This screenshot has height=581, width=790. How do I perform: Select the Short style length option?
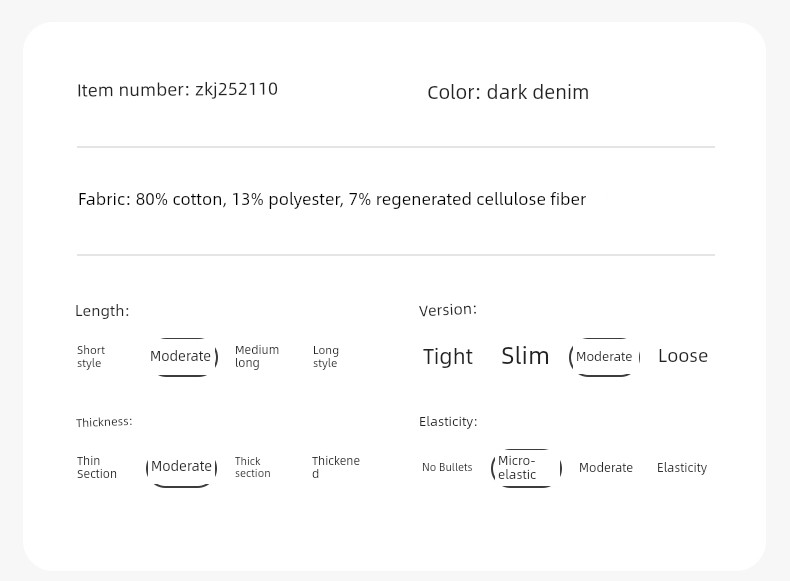(91, 356)
